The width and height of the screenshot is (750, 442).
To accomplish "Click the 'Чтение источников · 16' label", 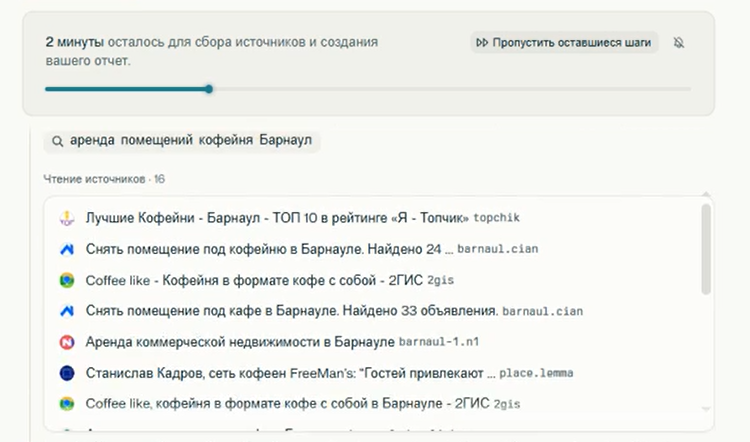I will point(104,179).
